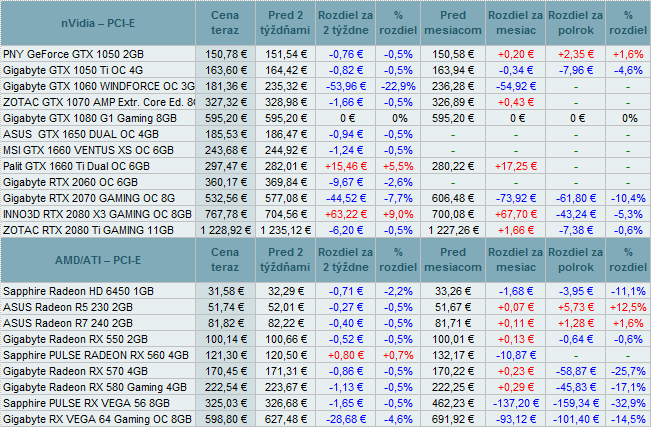Select the +63,22 € two-week difference cell
The image size is (651, 427).
tap(344, 214)
